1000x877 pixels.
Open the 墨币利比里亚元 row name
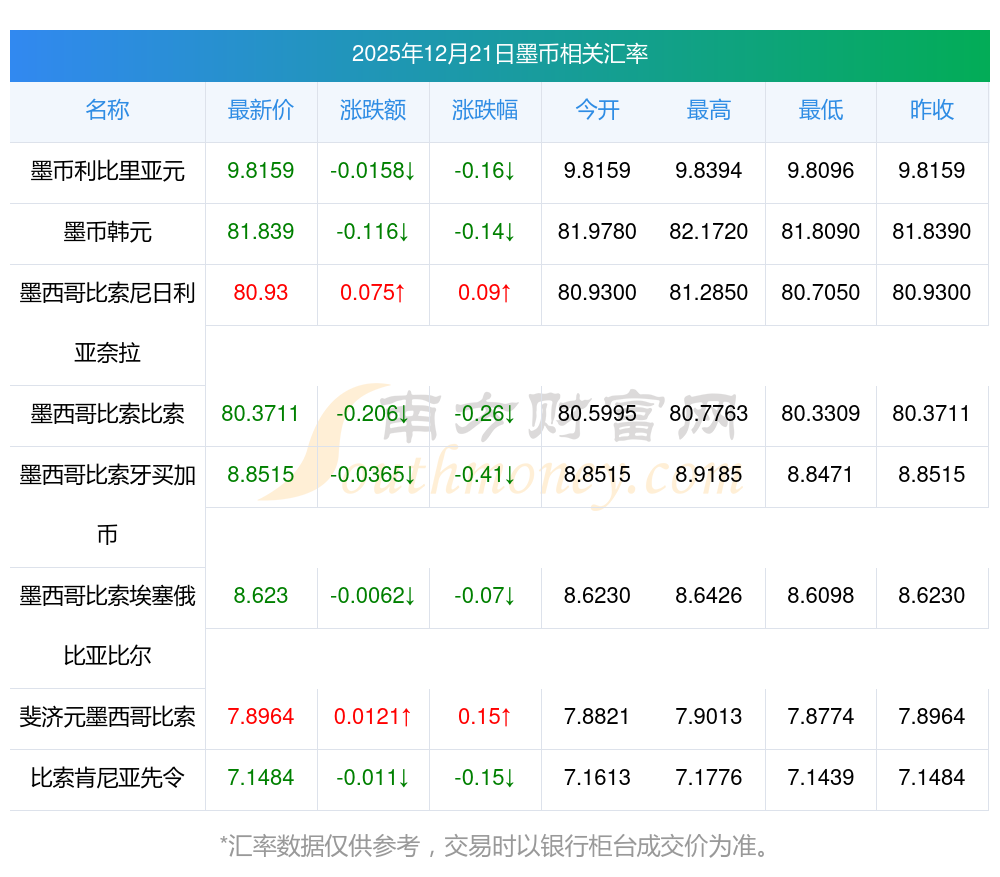point(107,171)
